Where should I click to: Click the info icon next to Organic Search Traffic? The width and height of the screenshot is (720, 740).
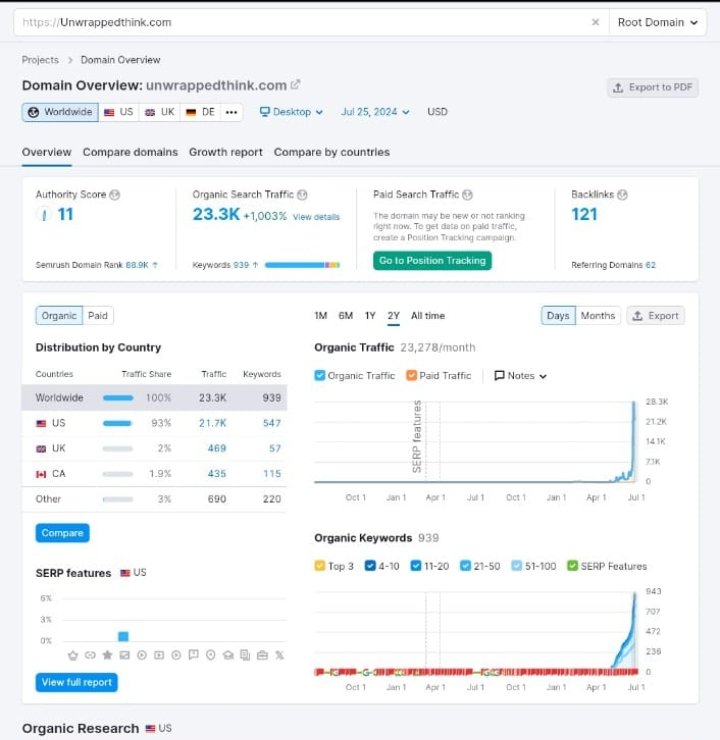pyautogui.click(x=302, y=194)
